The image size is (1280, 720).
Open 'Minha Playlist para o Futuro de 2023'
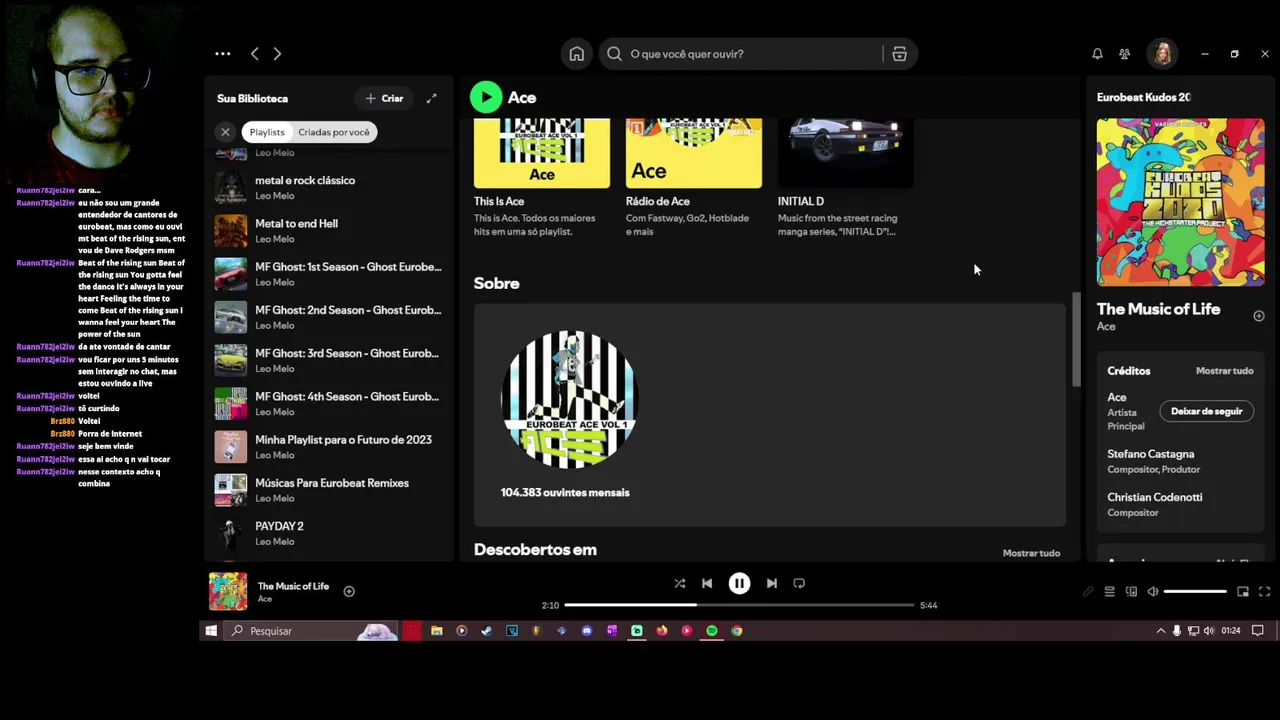(328, 447)
